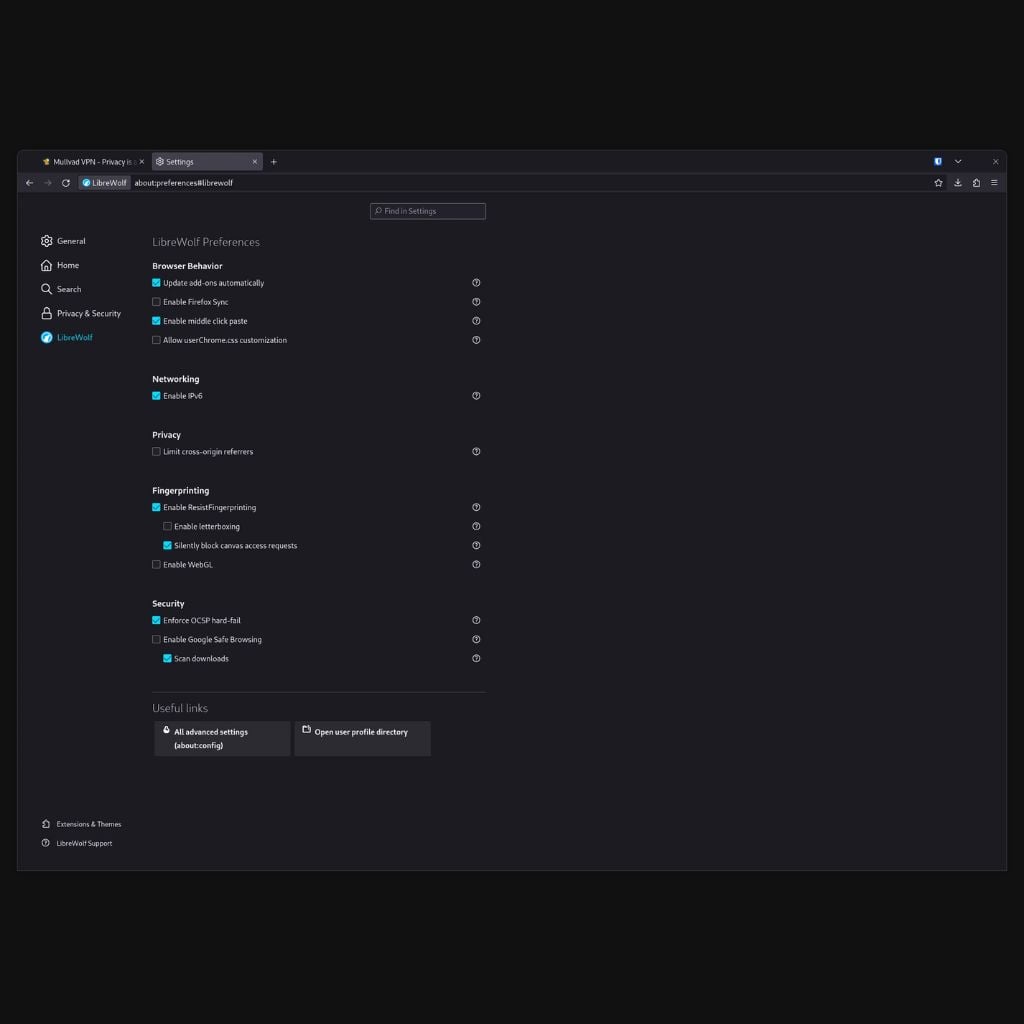
Task: Open help icon for Scan downloads
Action: click(476, 658)
